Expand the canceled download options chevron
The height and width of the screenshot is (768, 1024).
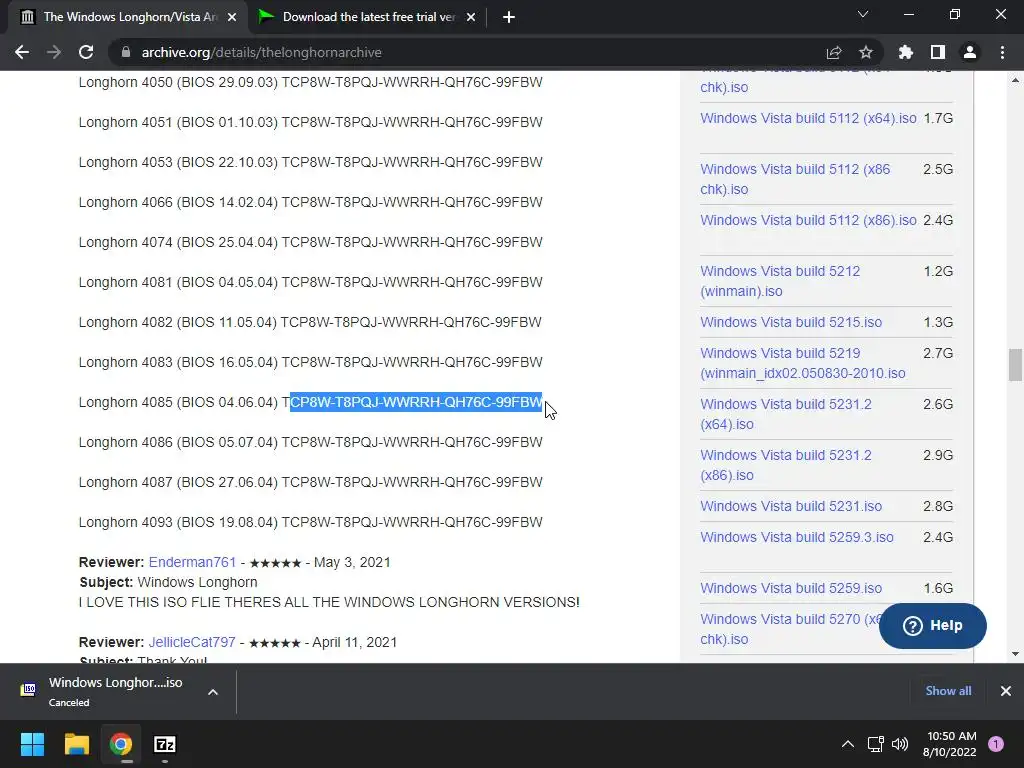213,692
